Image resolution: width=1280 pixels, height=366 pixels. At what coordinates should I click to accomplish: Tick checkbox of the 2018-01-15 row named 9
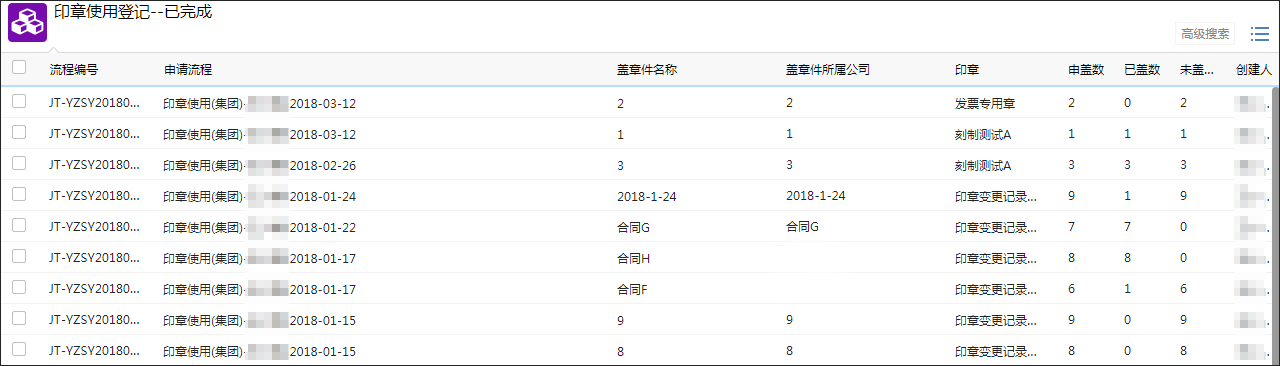(x=19, y=319)
